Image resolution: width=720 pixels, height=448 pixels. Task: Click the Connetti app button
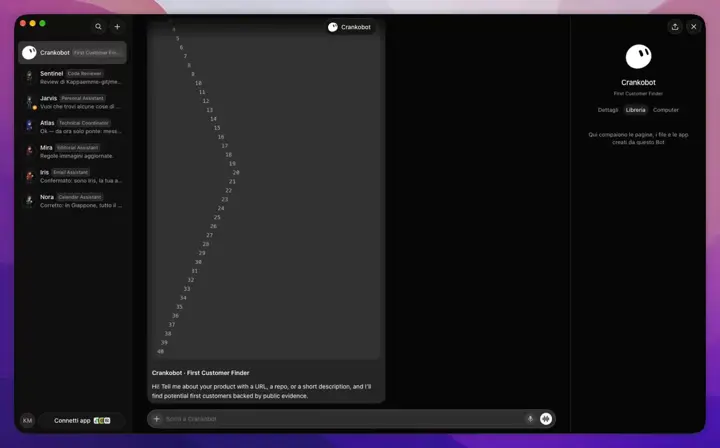[82, 420]
